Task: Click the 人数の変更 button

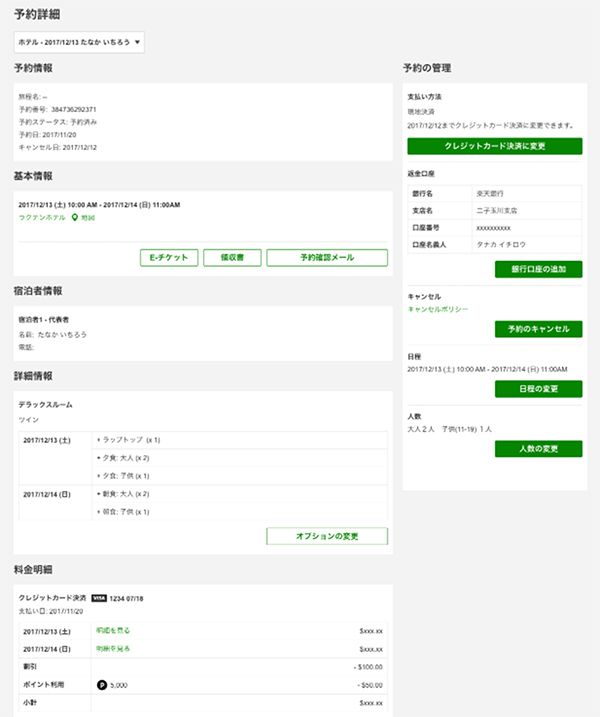Action: coord(538,448)
